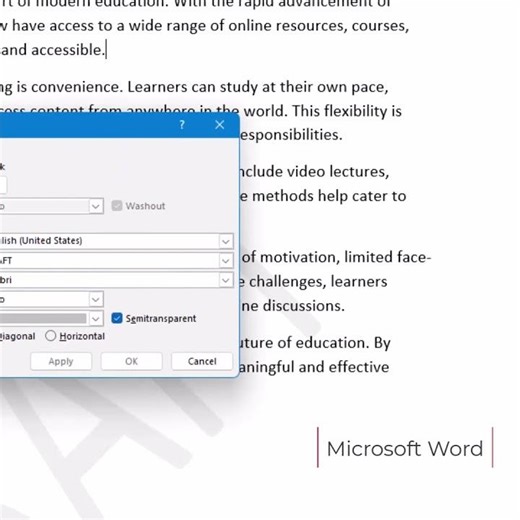
Task: Click the text 'methods help cater to'
Action: (x=329, y=196)
